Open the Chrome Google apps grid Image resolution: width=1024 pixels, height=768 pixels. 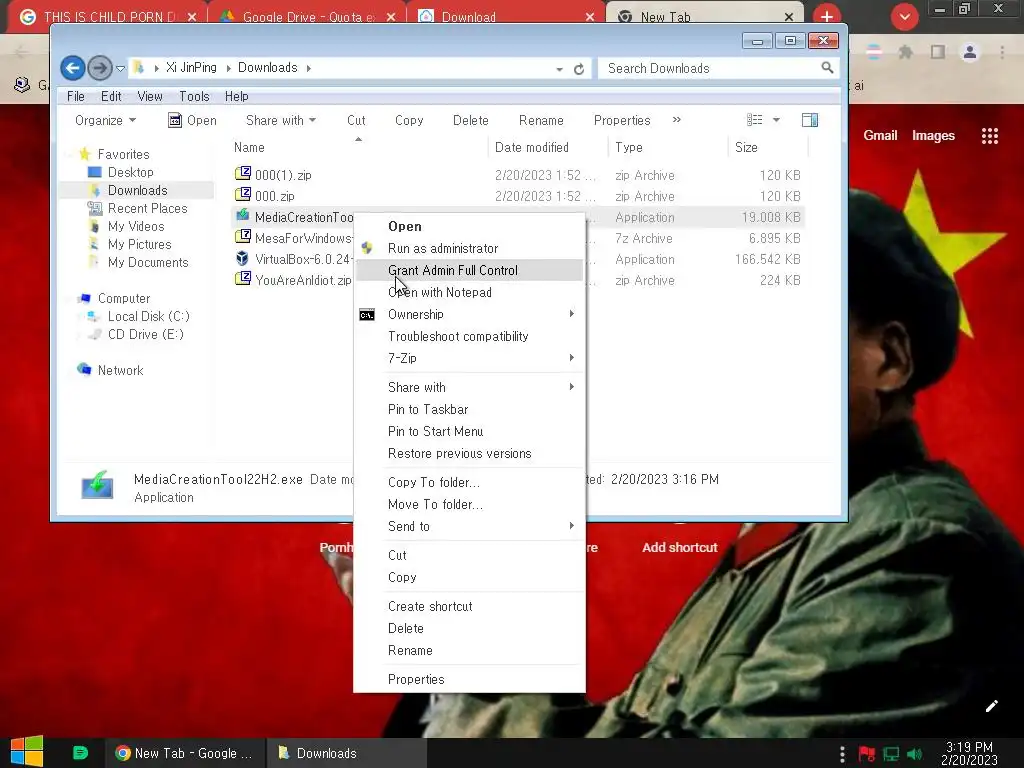click(989, 136)
